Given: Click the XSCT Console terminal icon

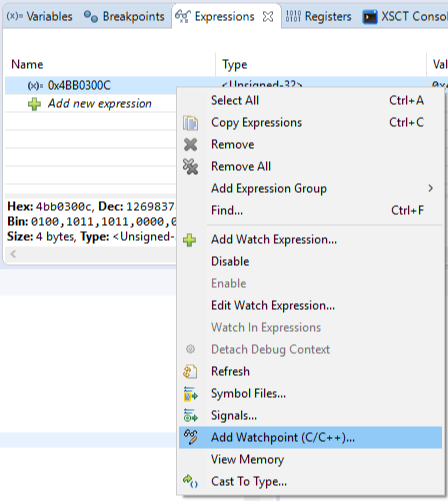Looking at the screenshot, I should pyautogui.click(x=370, y=17).
